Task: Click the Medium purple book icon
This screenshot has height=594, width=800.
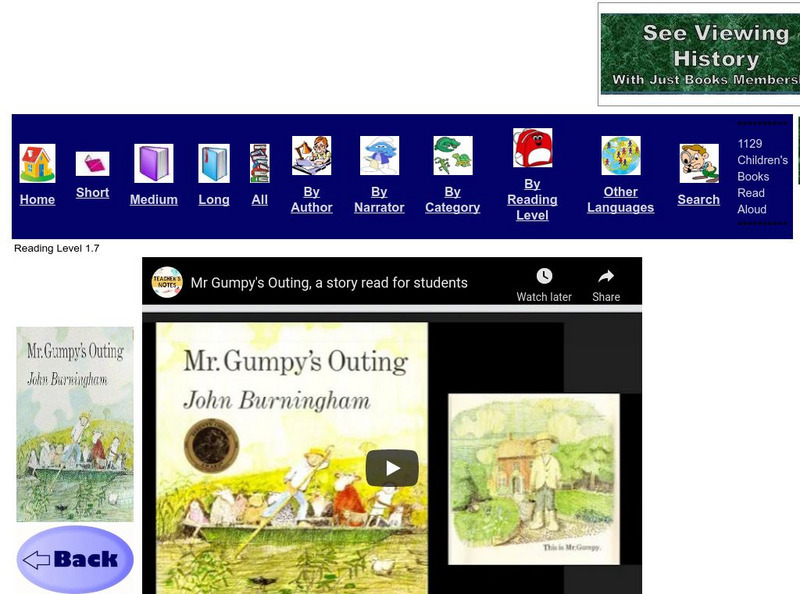Action: coord(154,163)
